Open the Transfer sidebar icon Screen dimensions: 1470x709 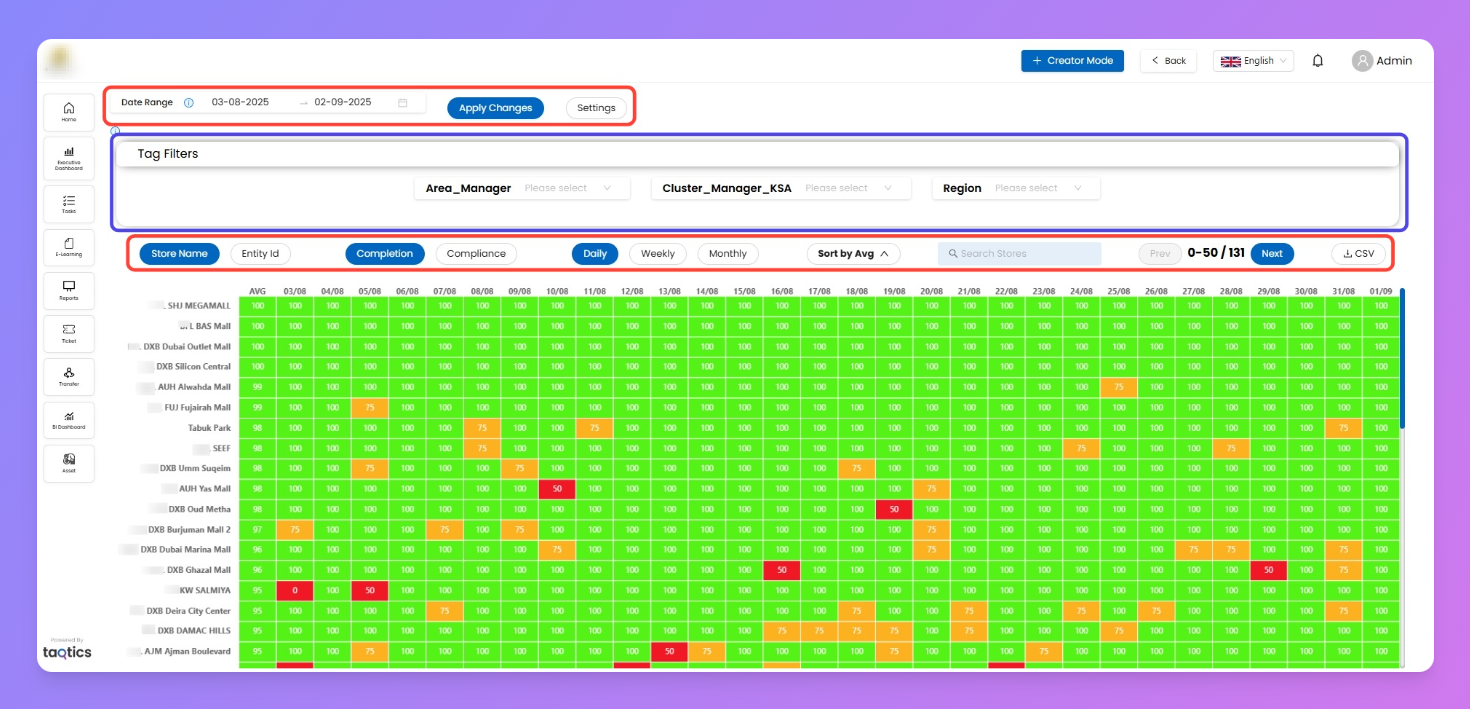tap(69, 376)
